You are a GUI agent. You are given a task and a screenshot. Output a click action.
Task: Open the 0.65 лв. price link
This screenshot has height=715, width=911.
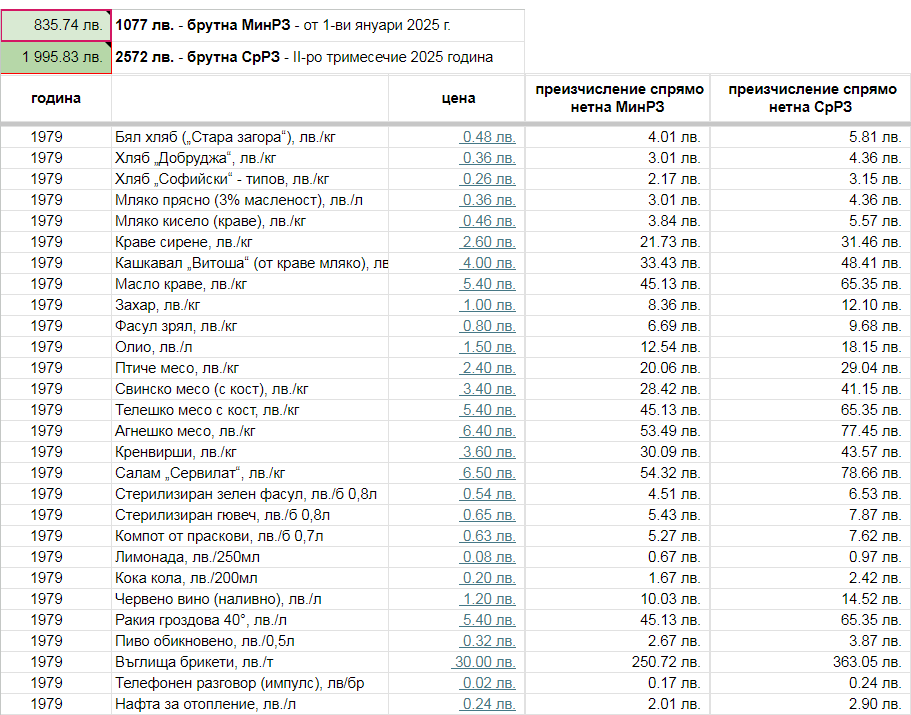click(x=489, y=515)
